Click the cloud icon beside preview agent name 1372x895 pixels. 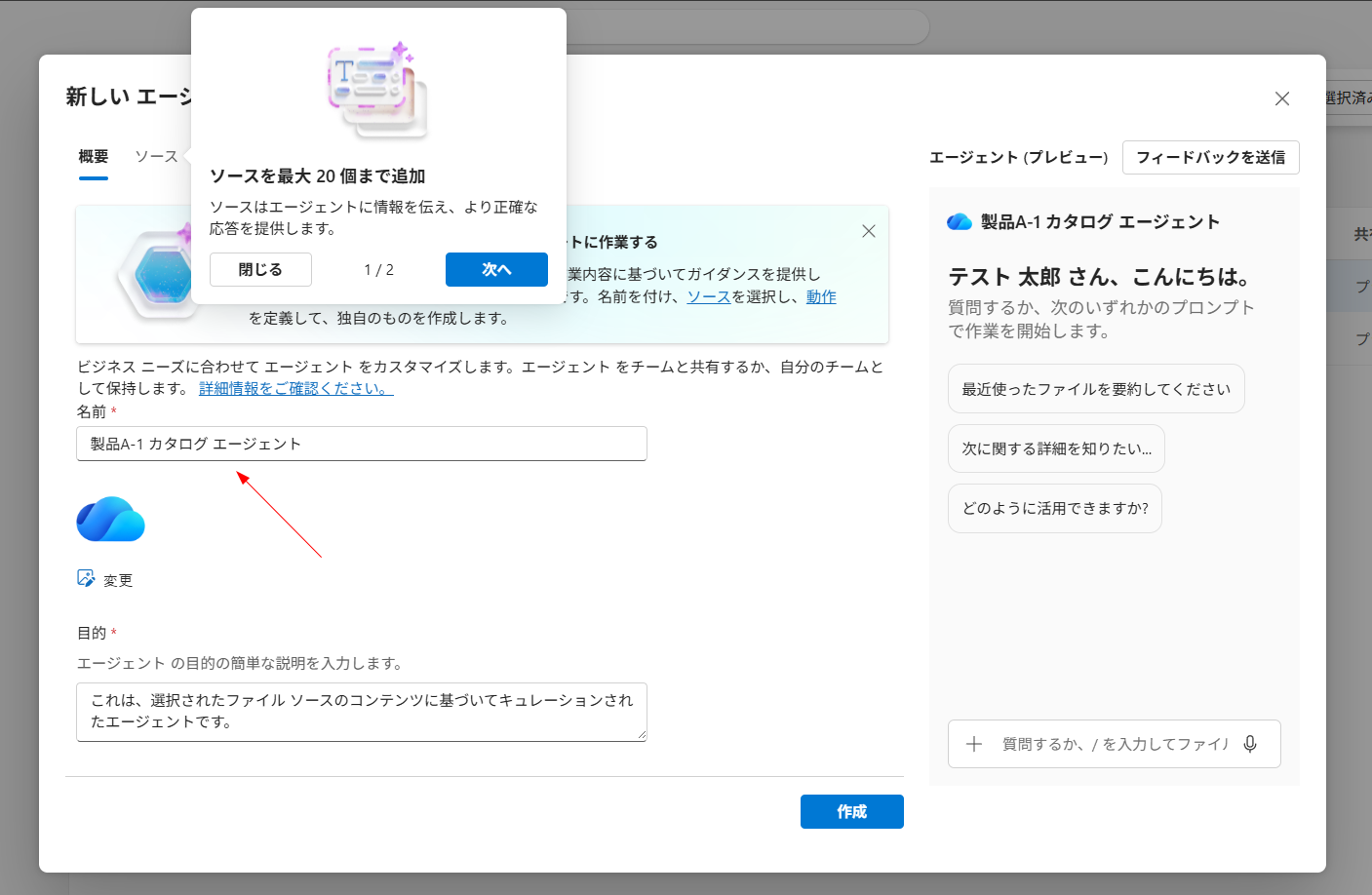click(960, 222)
